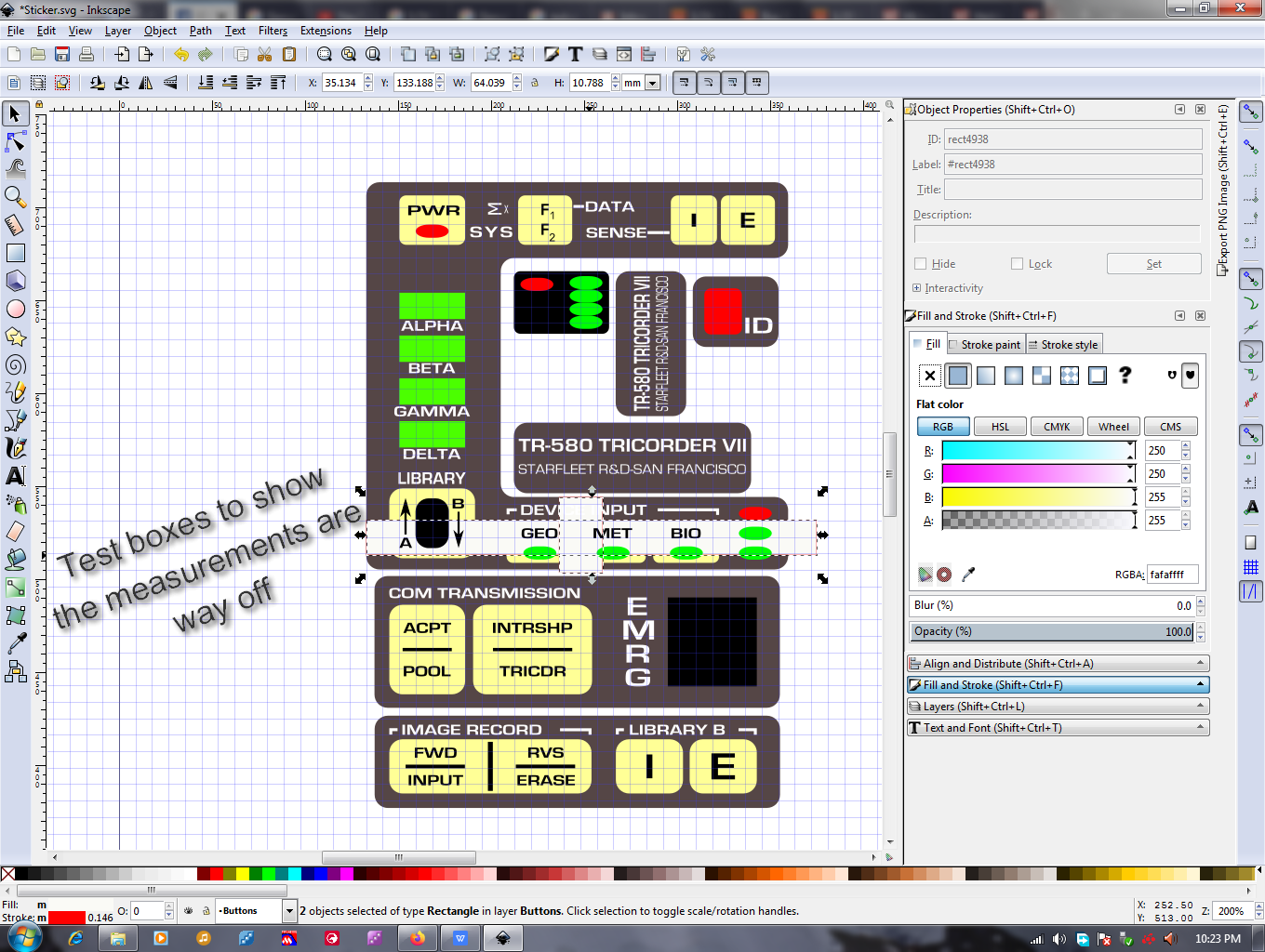Viewport: 1265px width, 952px height.
Task: Expand the Text and Font panel
Action: click(1059, 728)
